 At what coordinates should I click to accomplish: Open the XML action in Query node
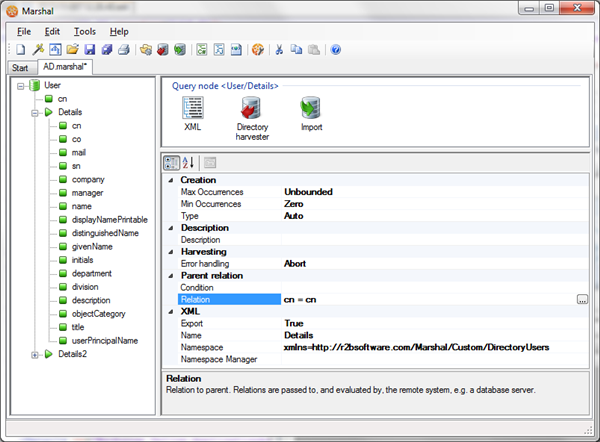pyautogui.click(x=192, y=114)
